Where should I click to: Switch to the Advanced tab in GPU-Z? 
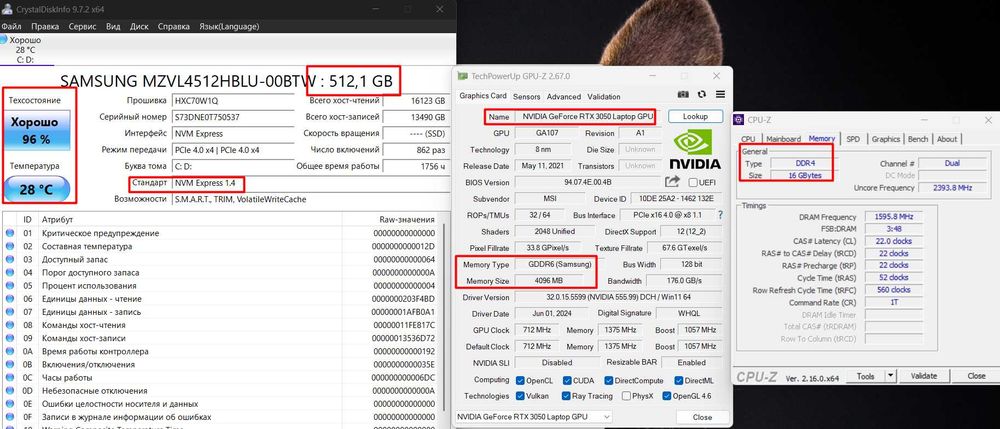[564, 97]
